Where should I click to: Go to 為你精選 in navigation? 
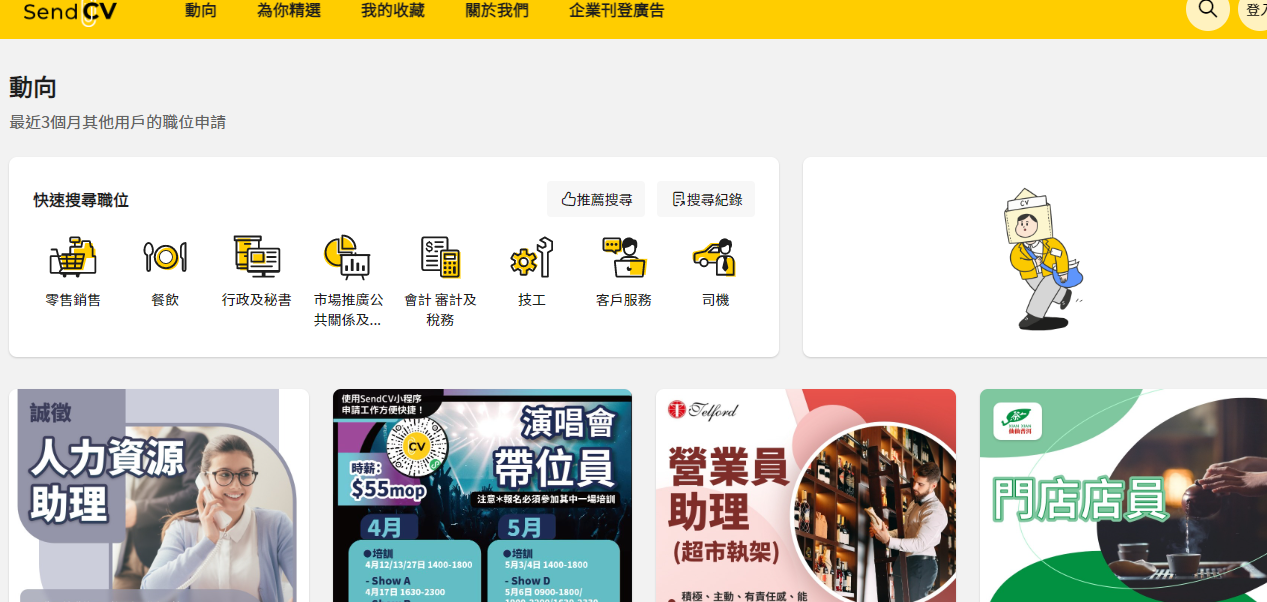[x=289, y=11]
